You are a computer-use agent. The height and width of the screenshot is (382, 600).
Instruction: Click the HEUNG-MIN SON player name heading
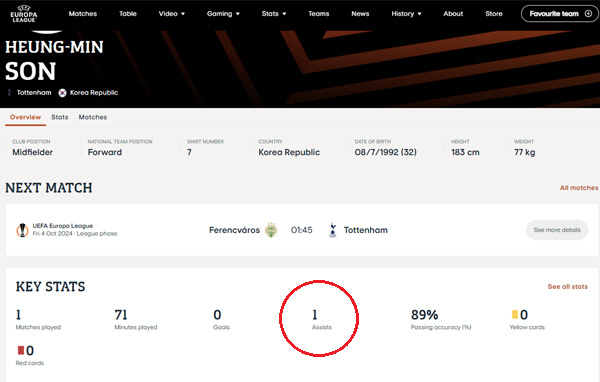point(54,59)
